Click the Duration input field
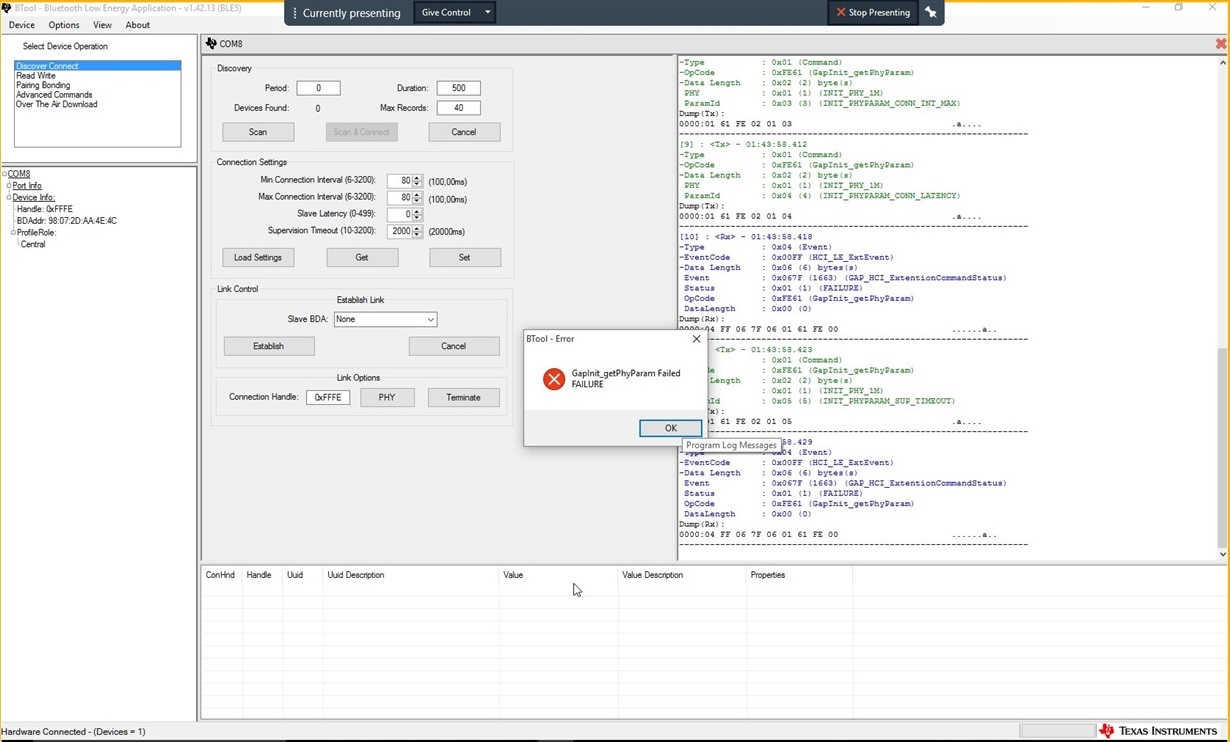Image resolution: width=1230 pixels, height=742 pixels. point(458,88)
